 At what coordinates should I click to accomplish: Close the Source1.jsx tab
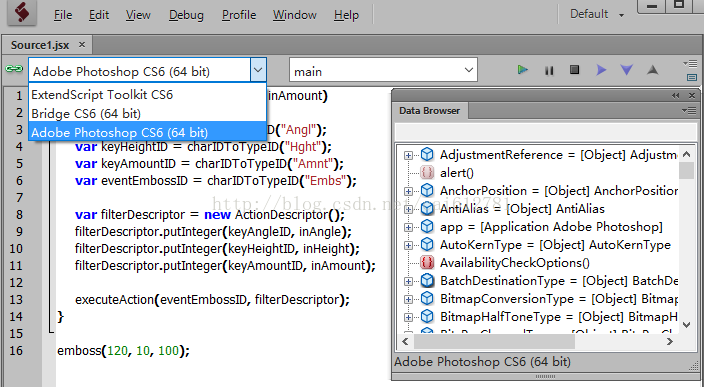(x=82, y=44)
